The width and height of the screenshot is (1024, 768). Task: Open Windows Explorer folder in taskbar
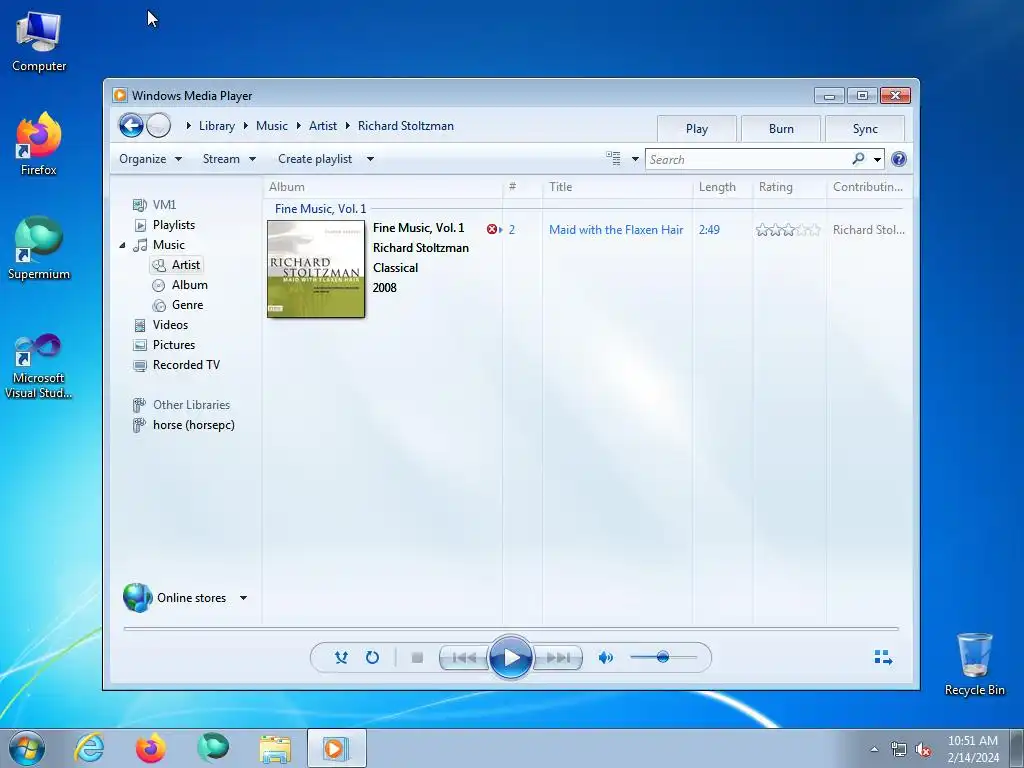pos(275,748)
